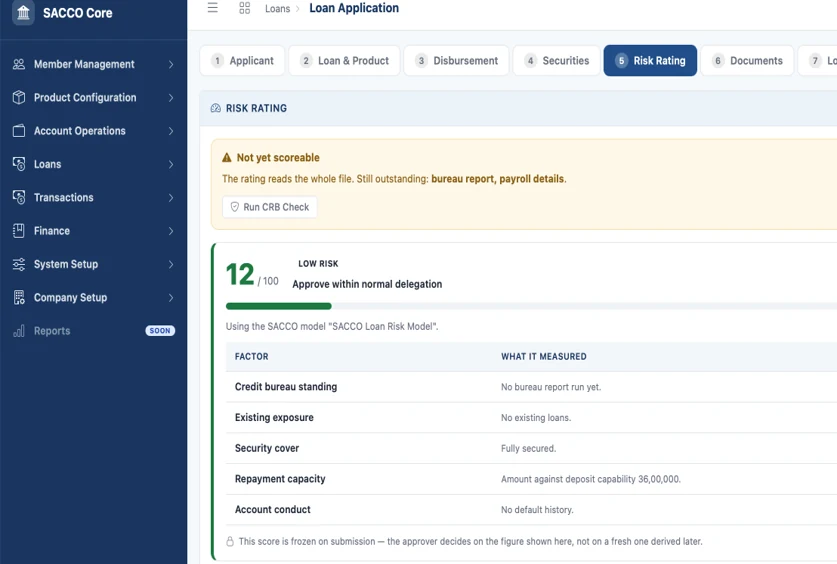Click the WHAT IT MEASURED column header
The image size is (837, 564).
(543, 356)
